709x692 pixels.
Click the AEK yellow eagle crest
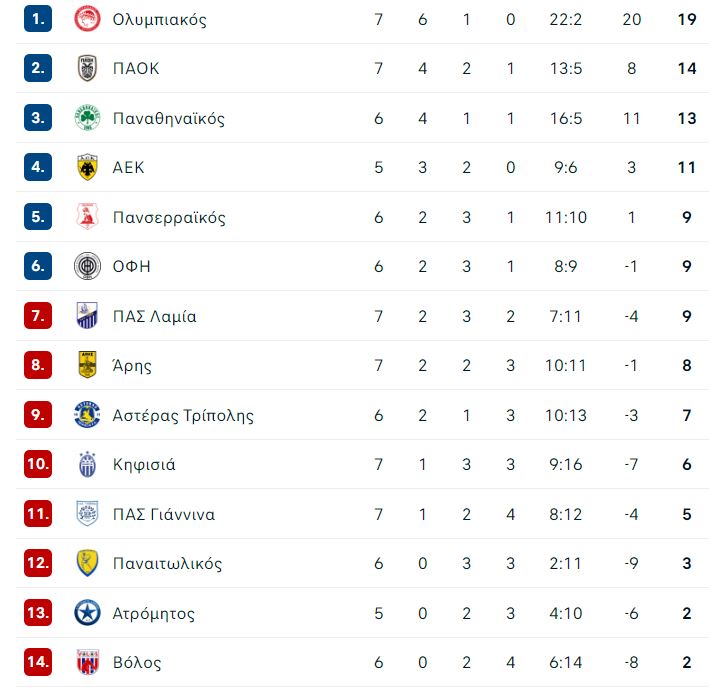87,167
